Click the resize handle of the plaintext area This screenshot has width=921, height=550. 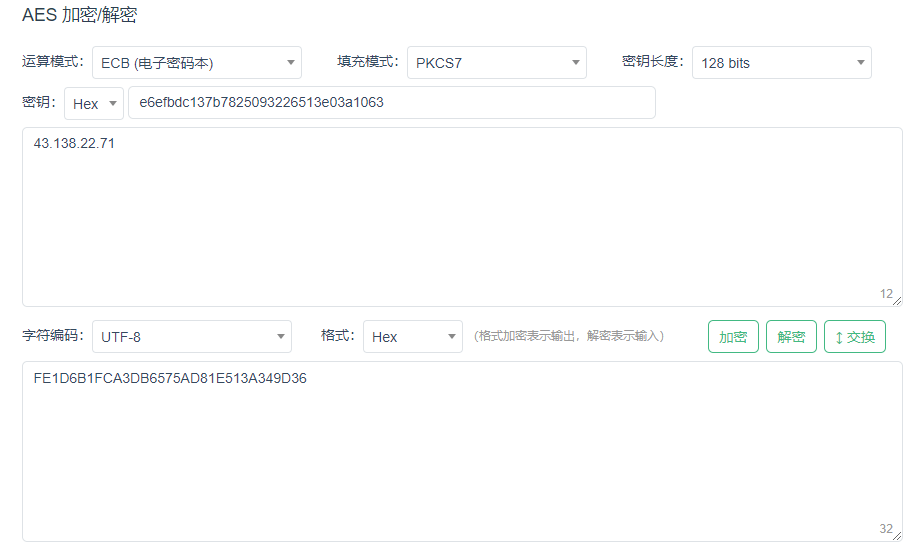click(x=897, y=301)
